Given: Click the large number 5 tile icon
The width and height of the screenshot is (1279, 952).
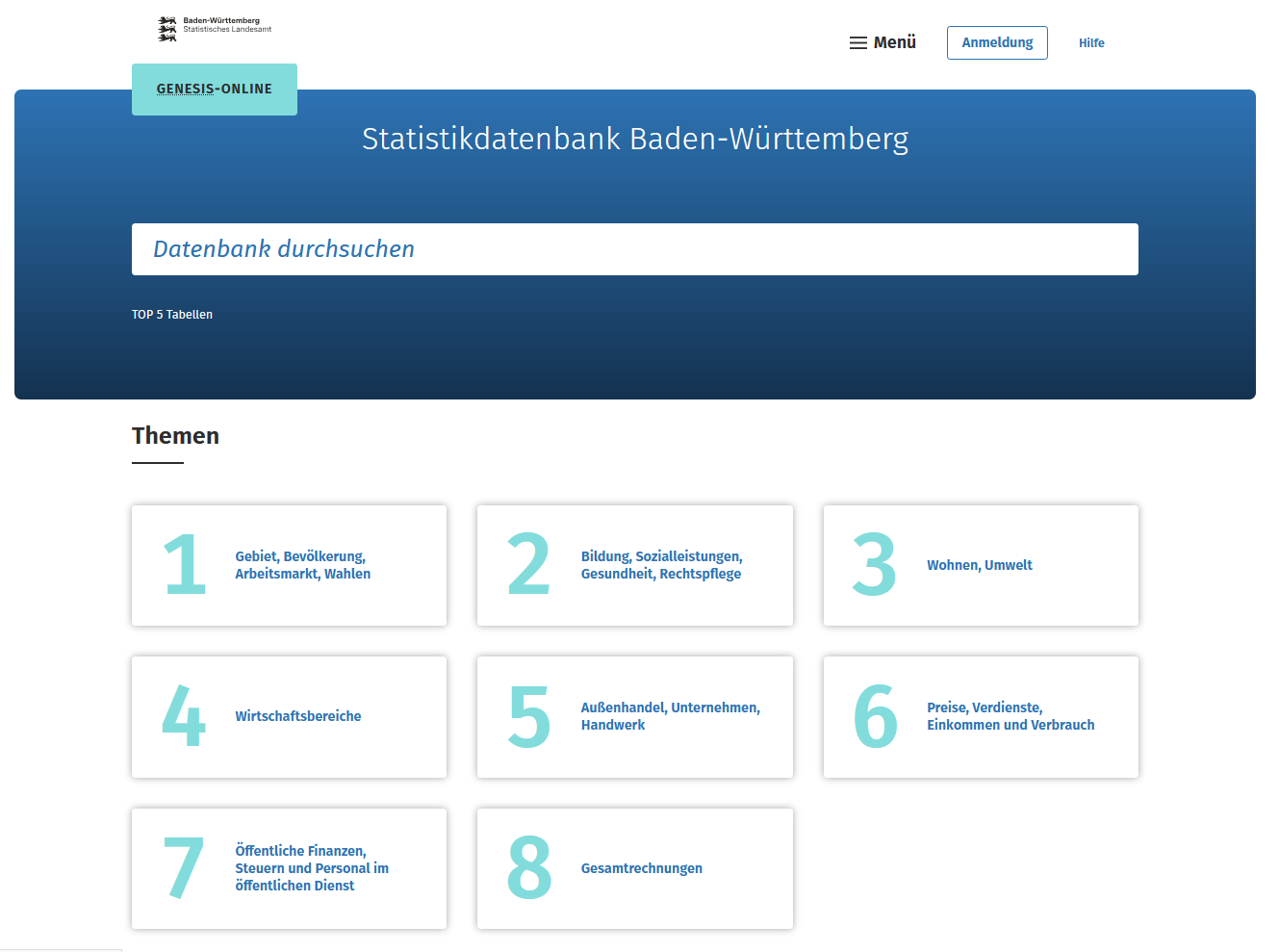Looking at the screenshot, I should point(528,716).
